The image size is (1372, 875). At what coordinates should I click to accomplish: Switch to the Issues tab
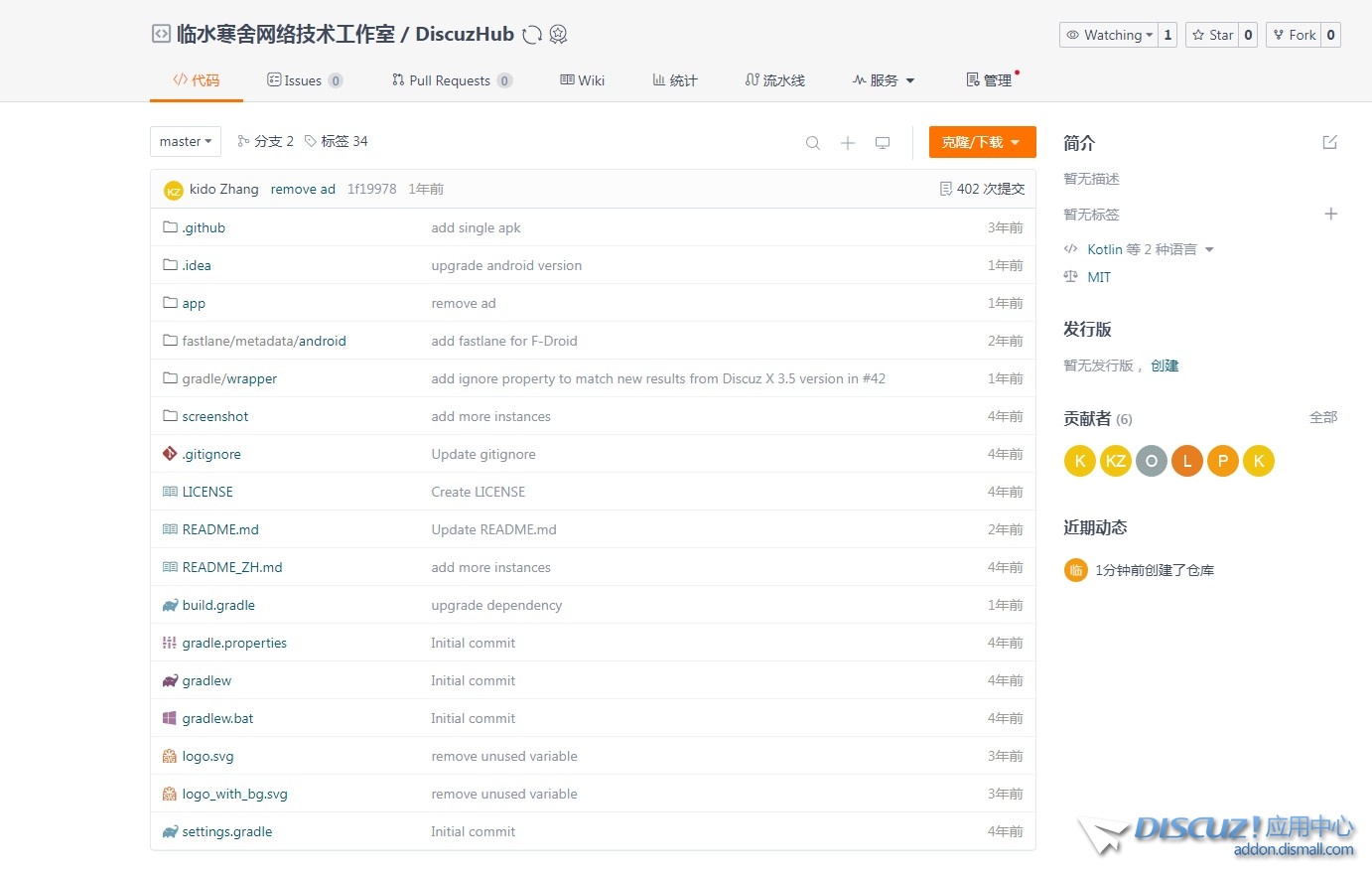pyautogui.click(x=304, y=80)
